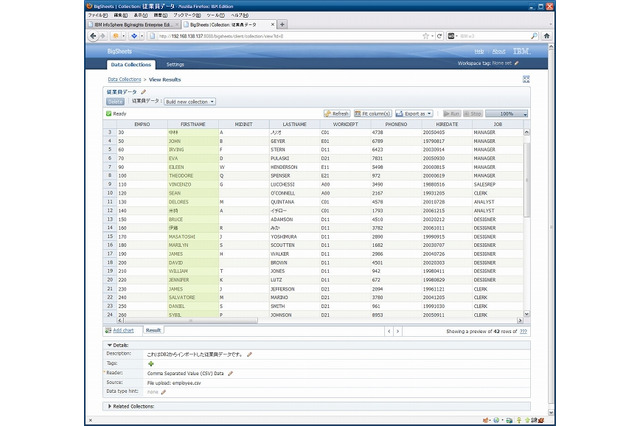Click the previous page arrow below grid
This screenshot has width=640, height=426.
(x=389, y=331)
